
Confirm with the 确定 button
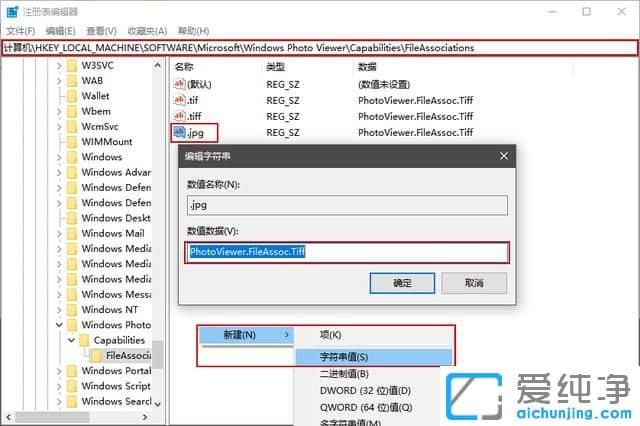402,283
